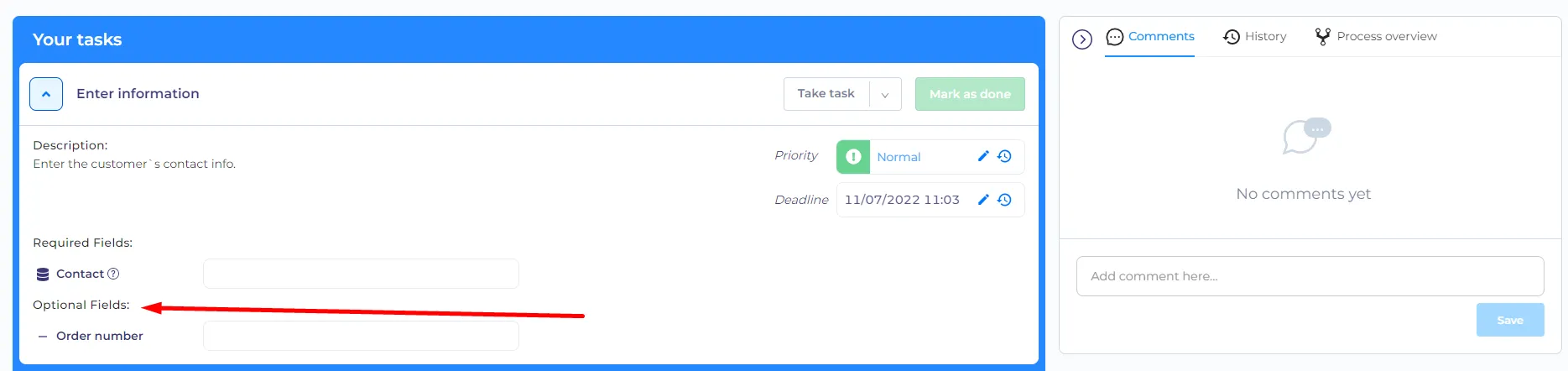Select the Enter the customer's contact info description
The width and height of the screenshot is (1568, 371).
click(x=134, y=164)
